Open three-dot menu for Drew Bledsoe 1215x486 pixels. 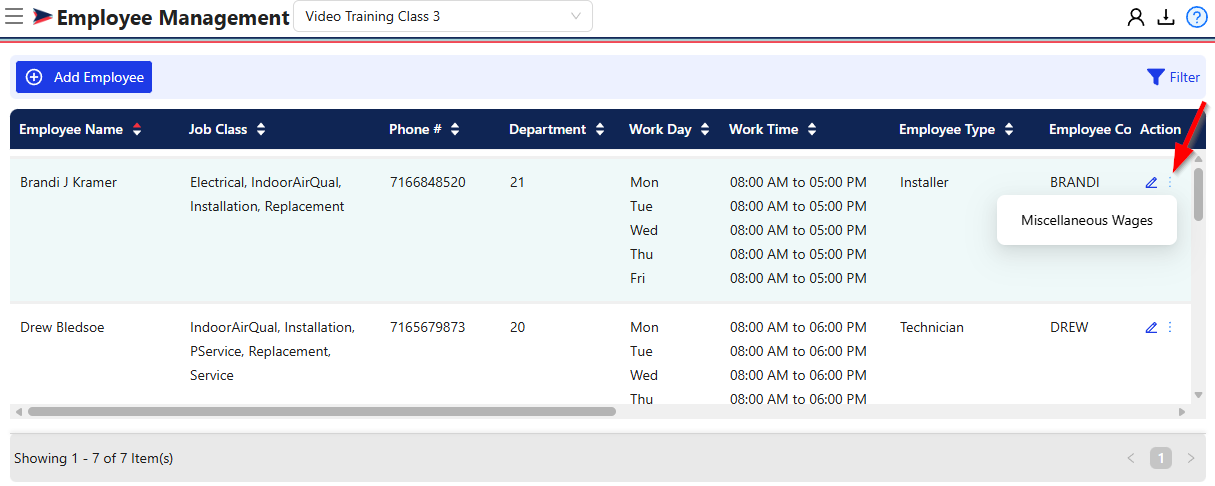(1170, 328)
